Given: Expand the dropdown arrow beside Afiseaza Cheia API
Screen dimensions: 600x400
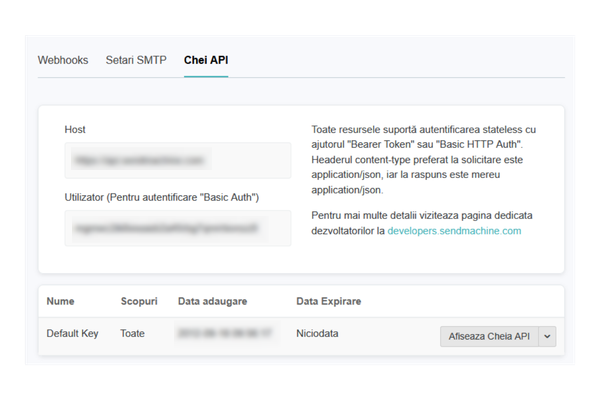Looking at the screenshot, I should click(x=547, y=337).
